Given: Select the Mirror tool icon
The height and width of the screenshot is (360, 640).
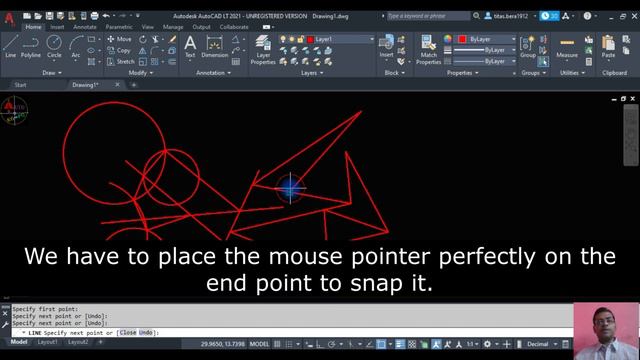Looking at the screenshot, I should pos(142,51).
